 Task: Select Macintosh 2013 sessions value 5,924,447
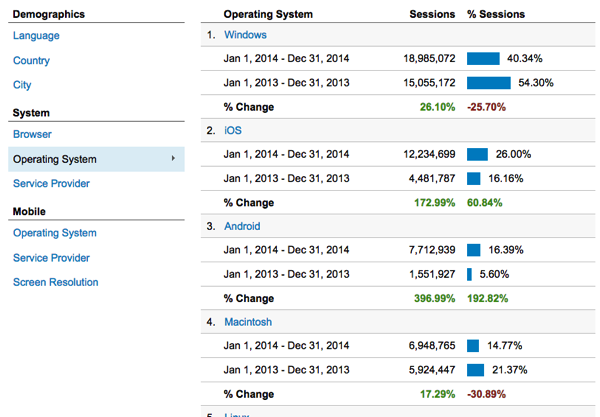coord(432,370)
